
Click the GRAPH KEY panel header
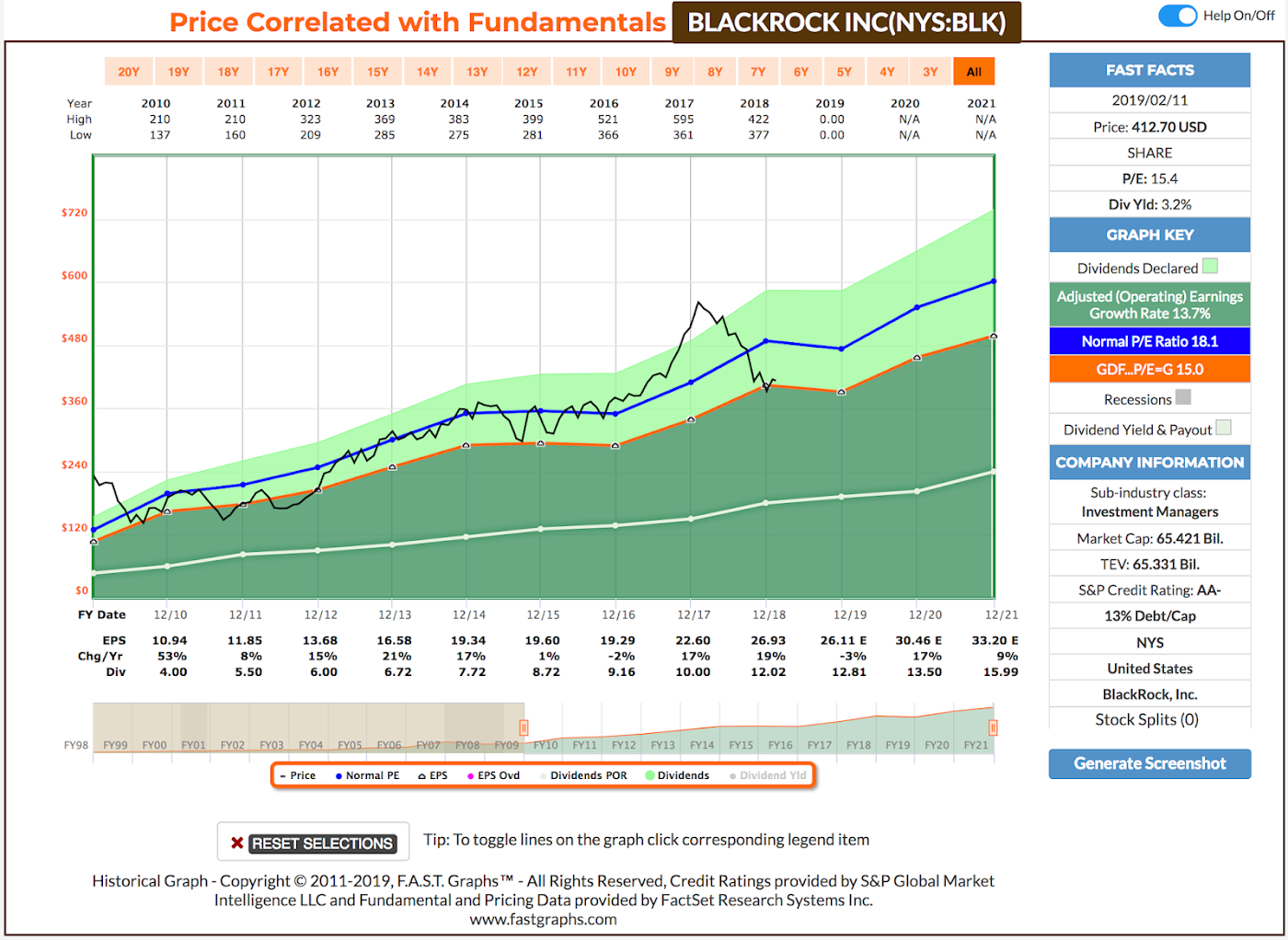coord(1150,235)
